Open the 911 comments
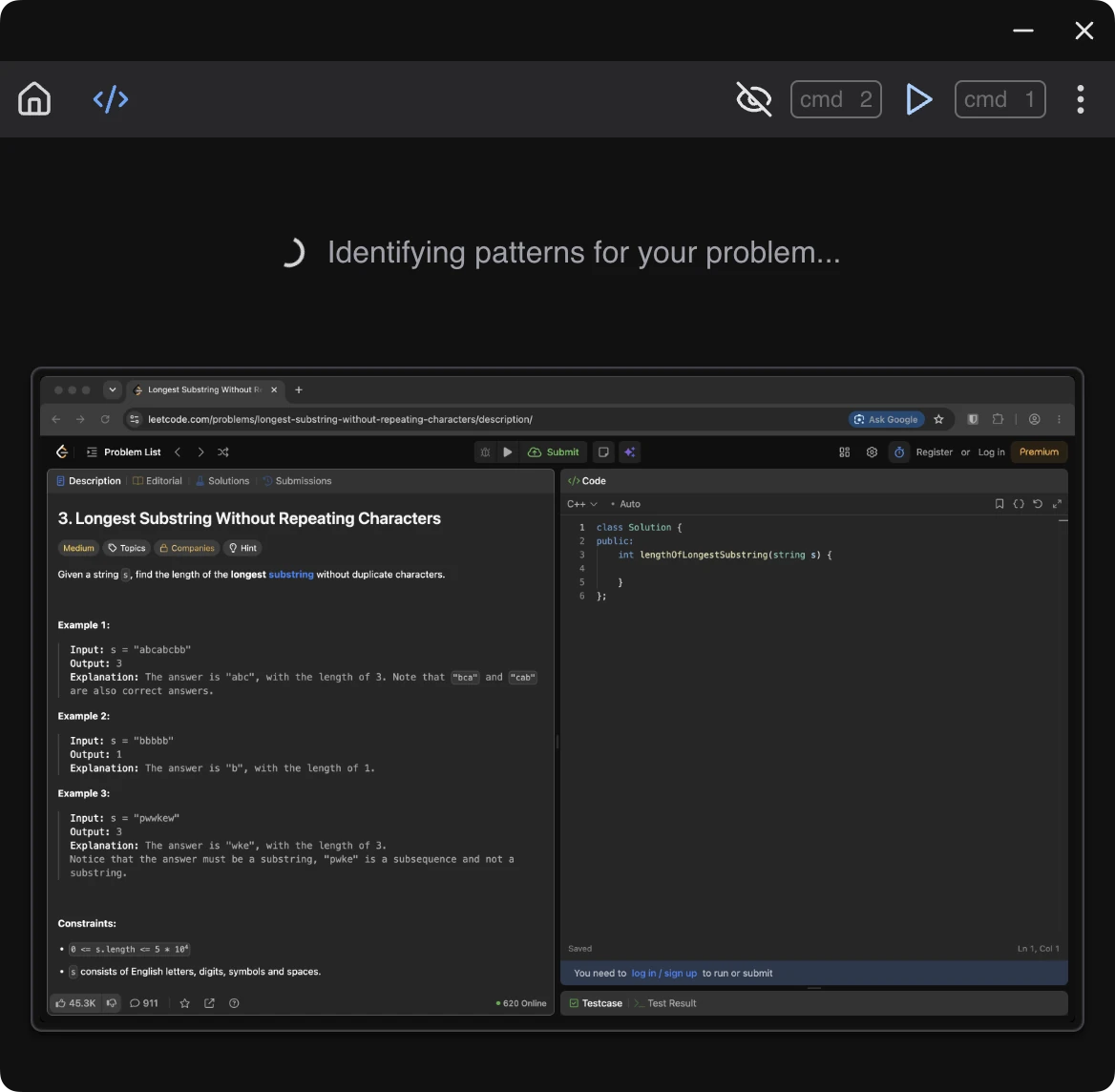Image resolution: width=1115 pixels, height=1092 pixels. click(x=143, y=1003)
